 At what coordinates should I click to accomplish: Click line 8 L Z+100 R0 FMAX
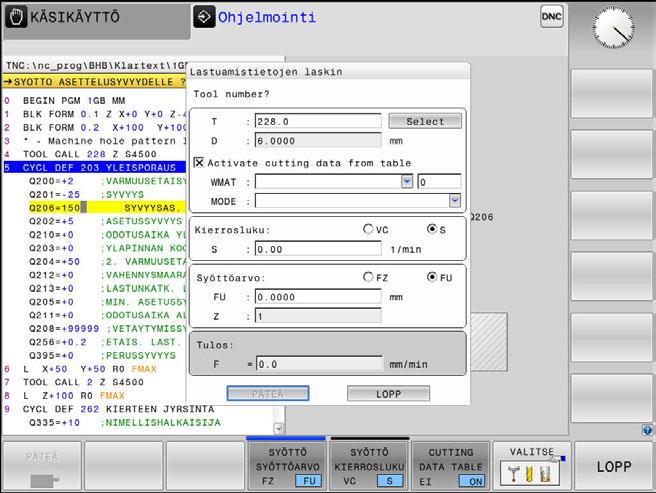pos(64,395)
